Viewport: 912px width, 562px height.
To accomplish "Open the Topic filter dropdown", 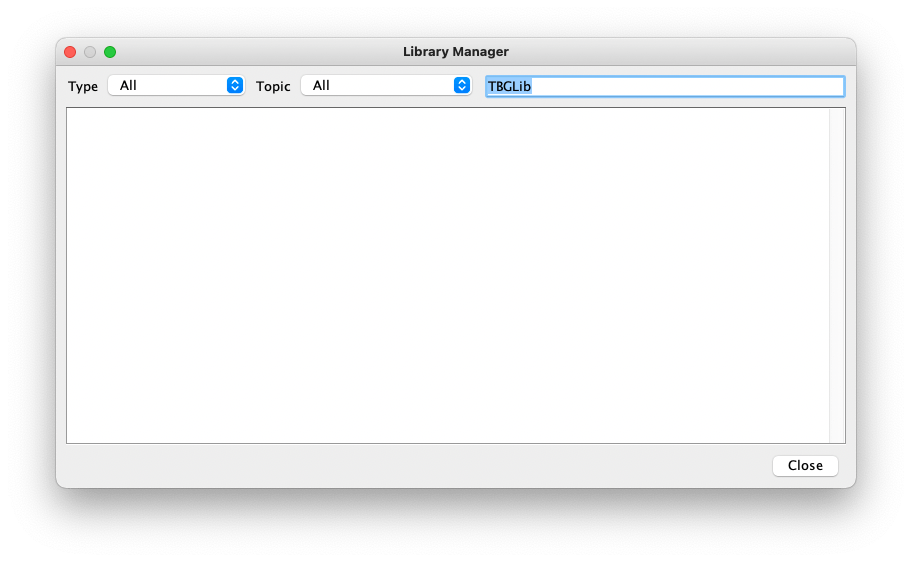I will tap(386, 86).
